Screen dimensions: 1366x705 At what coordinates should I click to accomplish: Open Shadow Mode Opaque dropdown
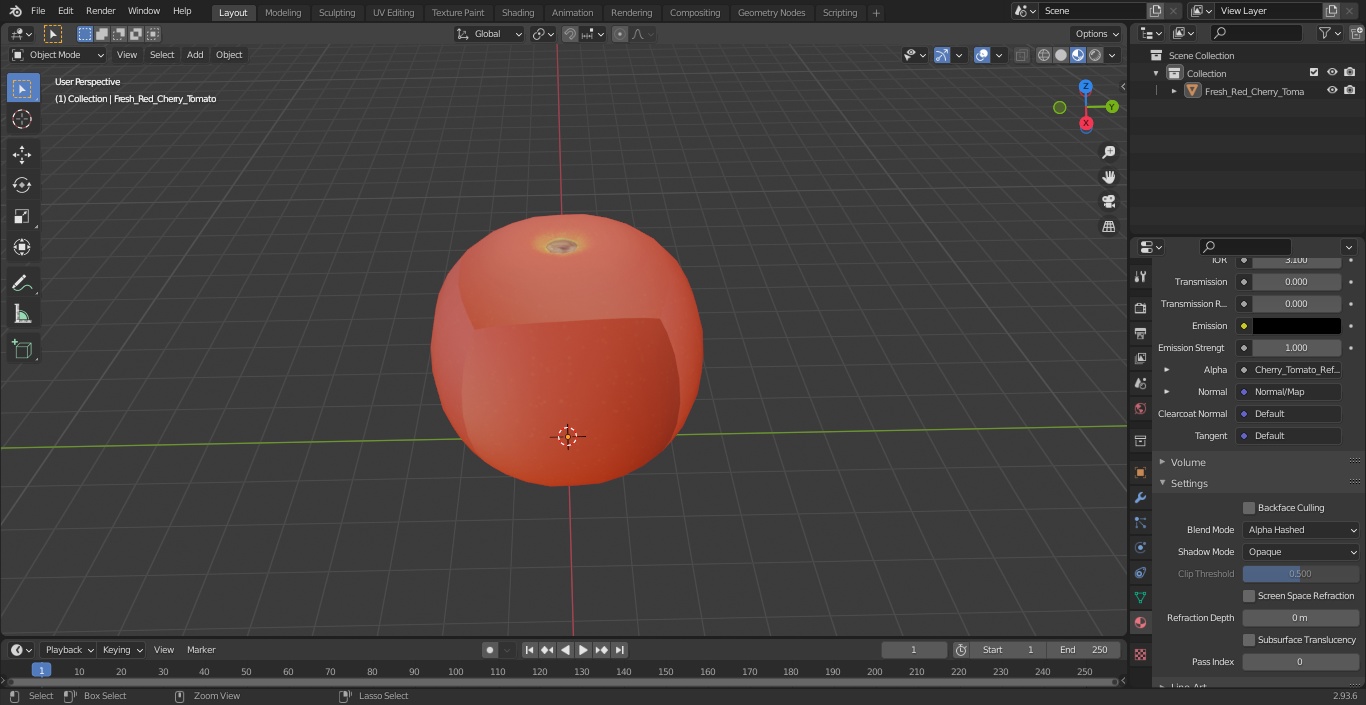pos(1301,552)
